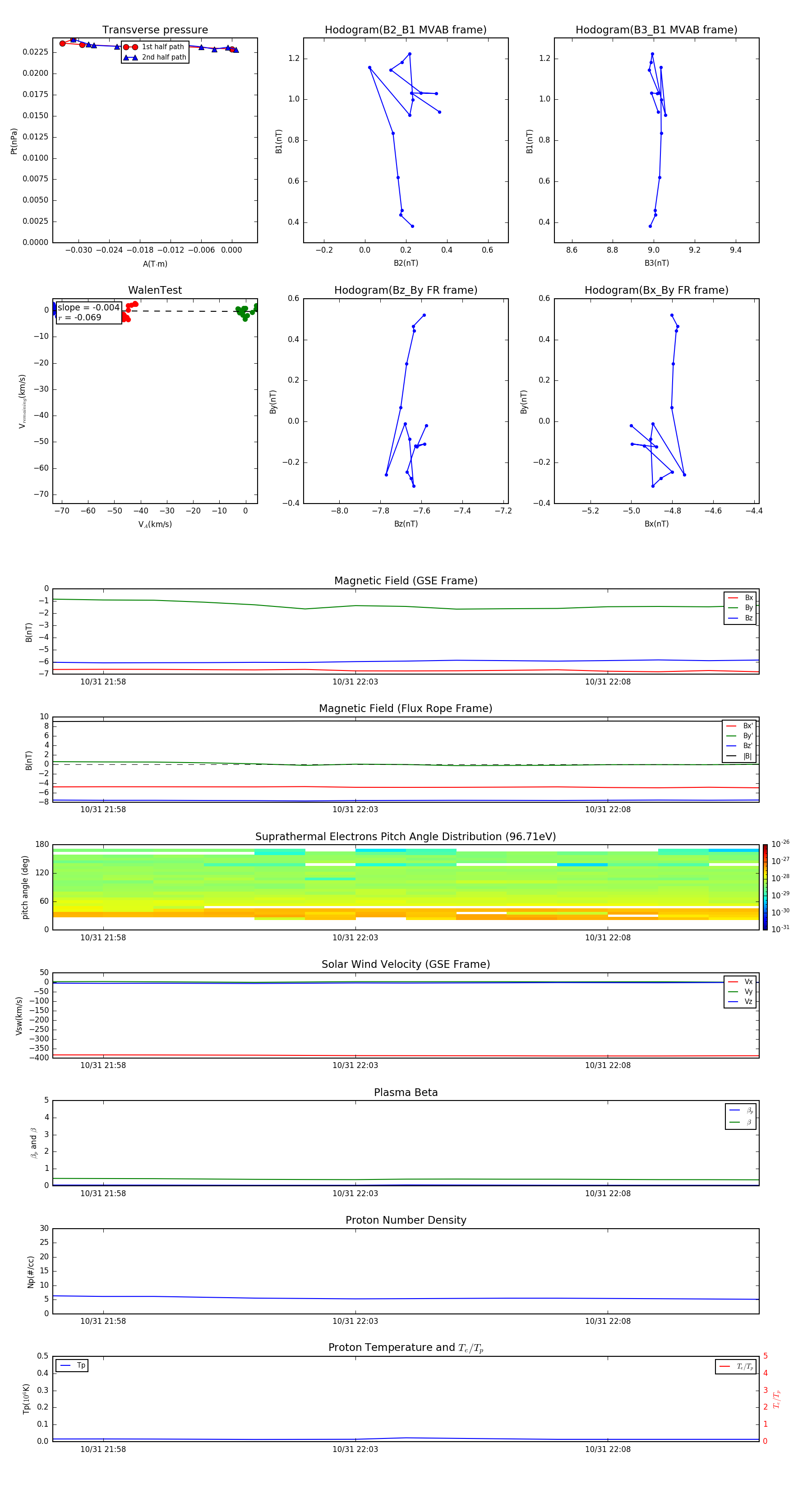Click the "Np(#/cc)" y-axis label
The height and width of the screenshot is (1489, 812).
31,1272
